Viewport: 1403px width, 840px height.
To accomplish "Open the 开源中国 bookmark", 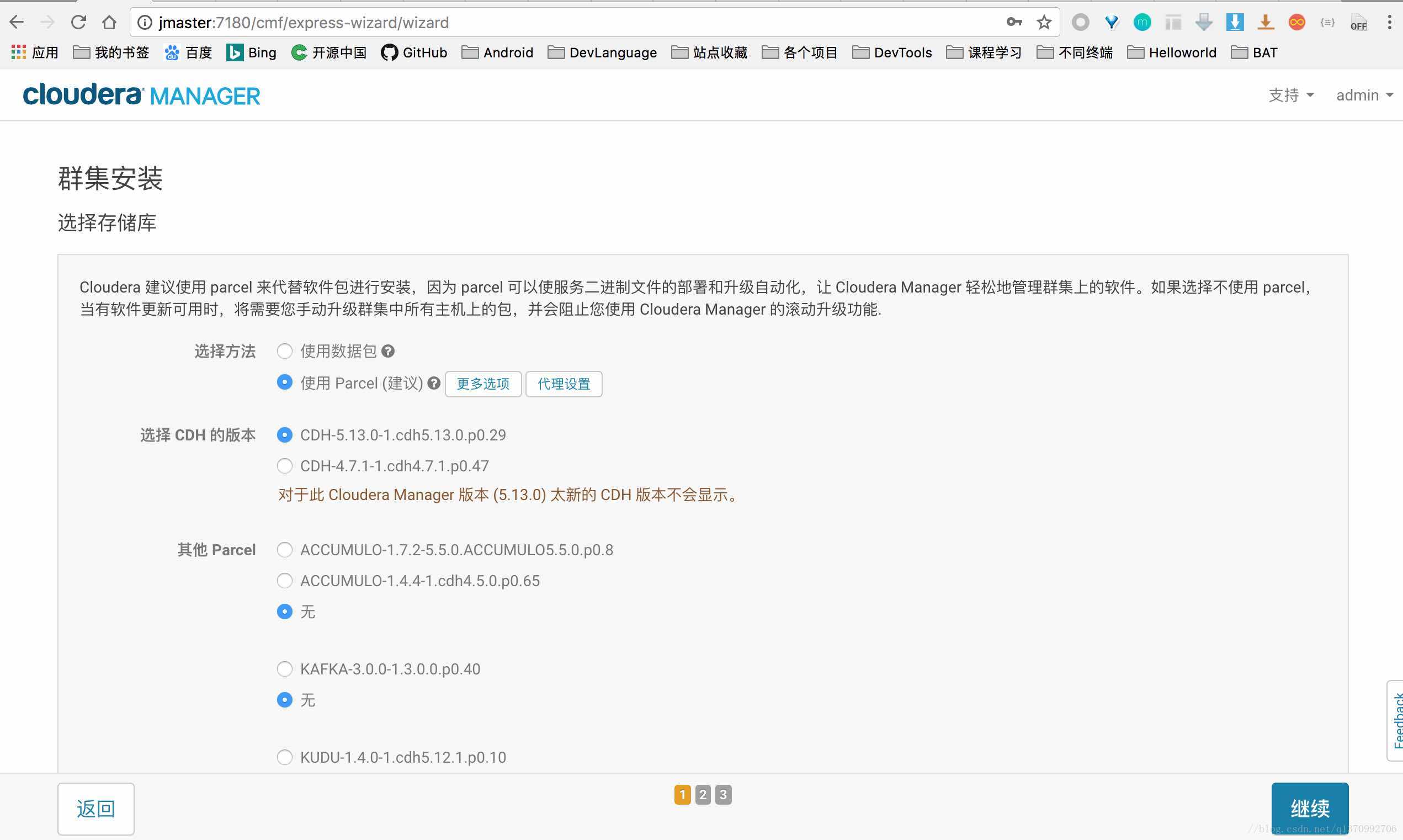I will click(x=329, y=52).
